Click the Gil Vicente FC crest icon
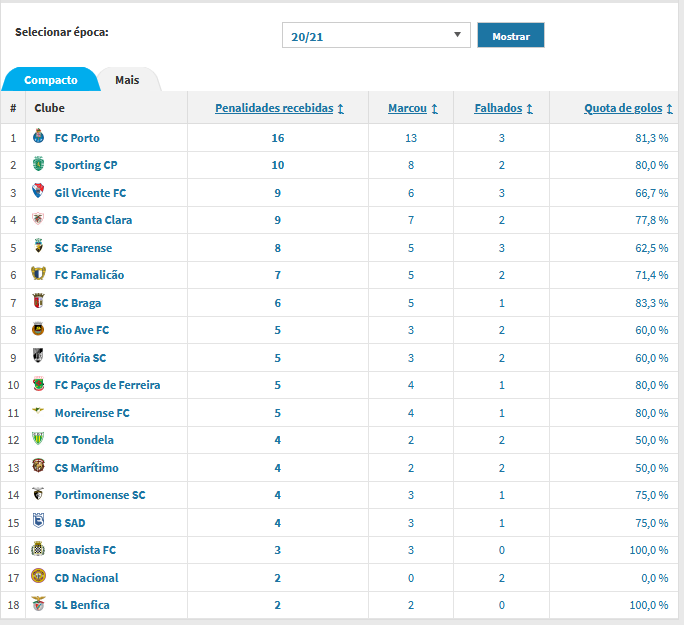684x625 pixels. (x=38, y=191)
